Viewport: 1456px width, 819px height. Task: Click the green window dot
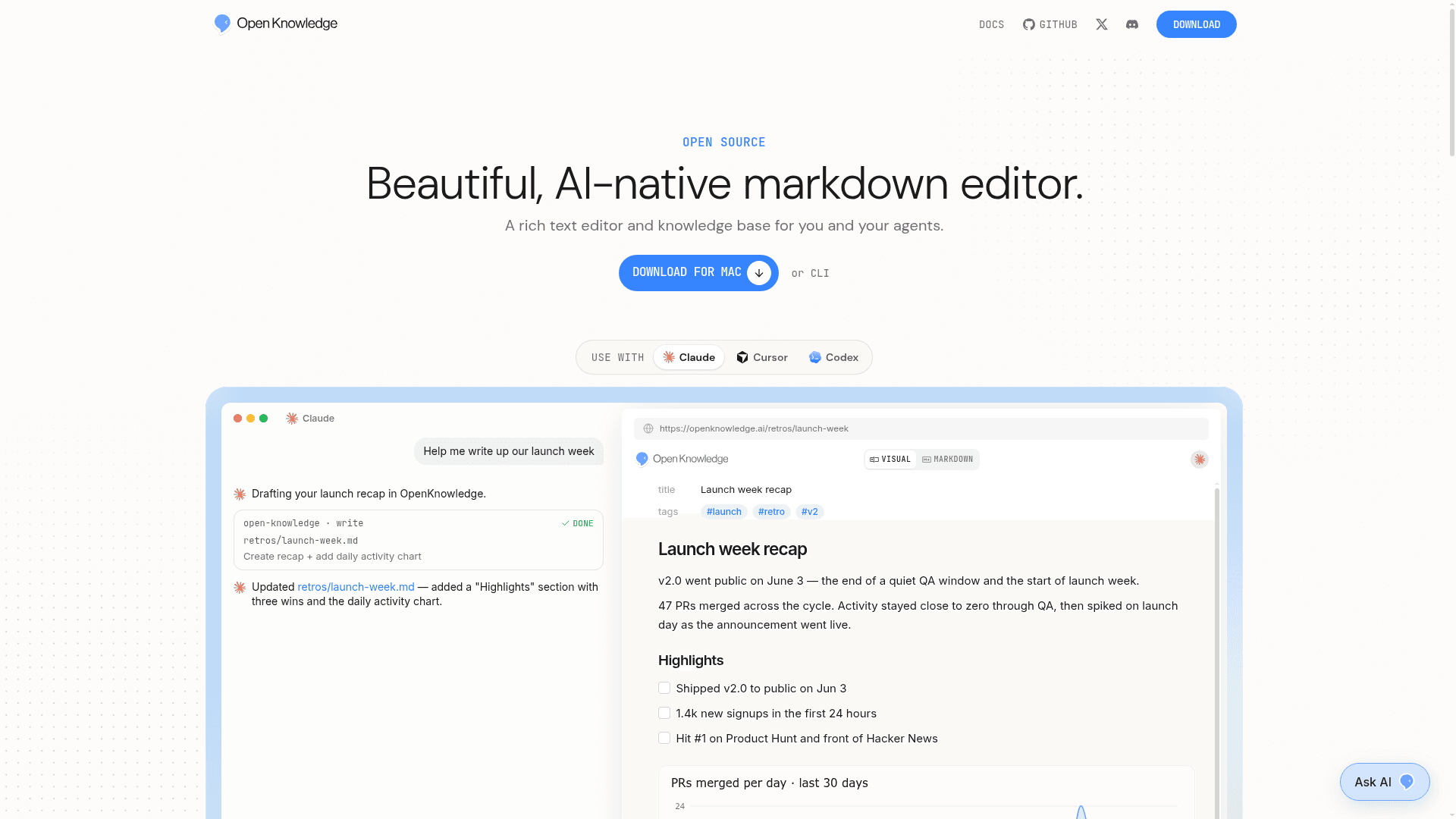tap(263, 419)
